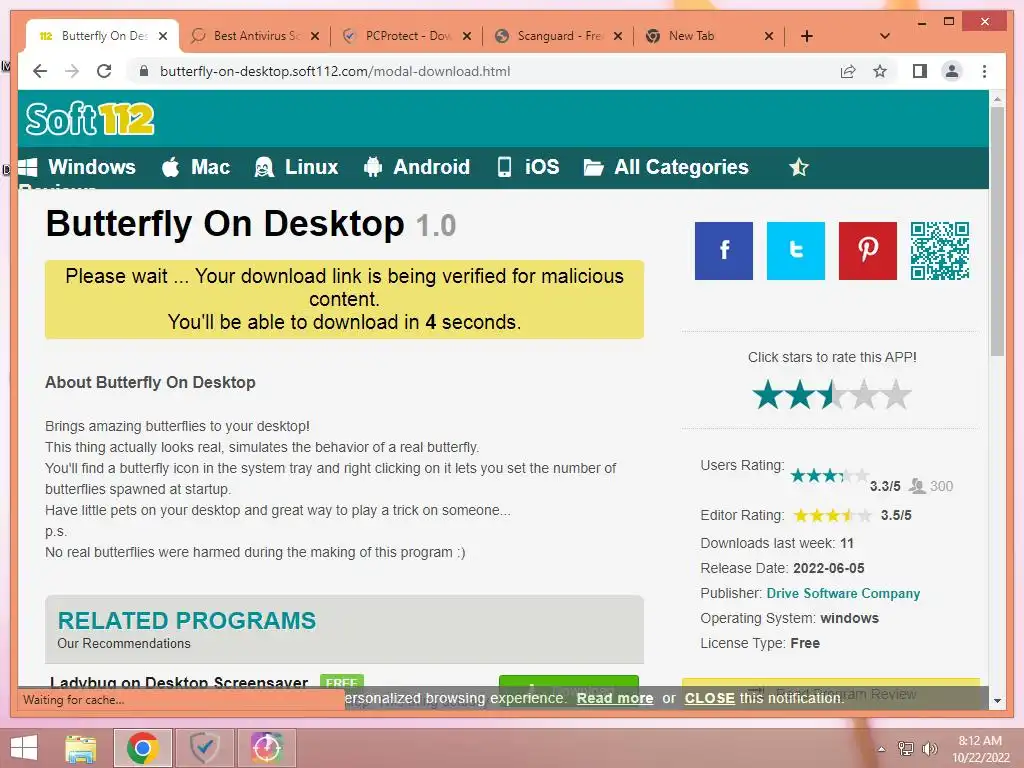The image size is (1024, 768).
Task: Click scrollbar down arrow
Action: pos(997,701)
